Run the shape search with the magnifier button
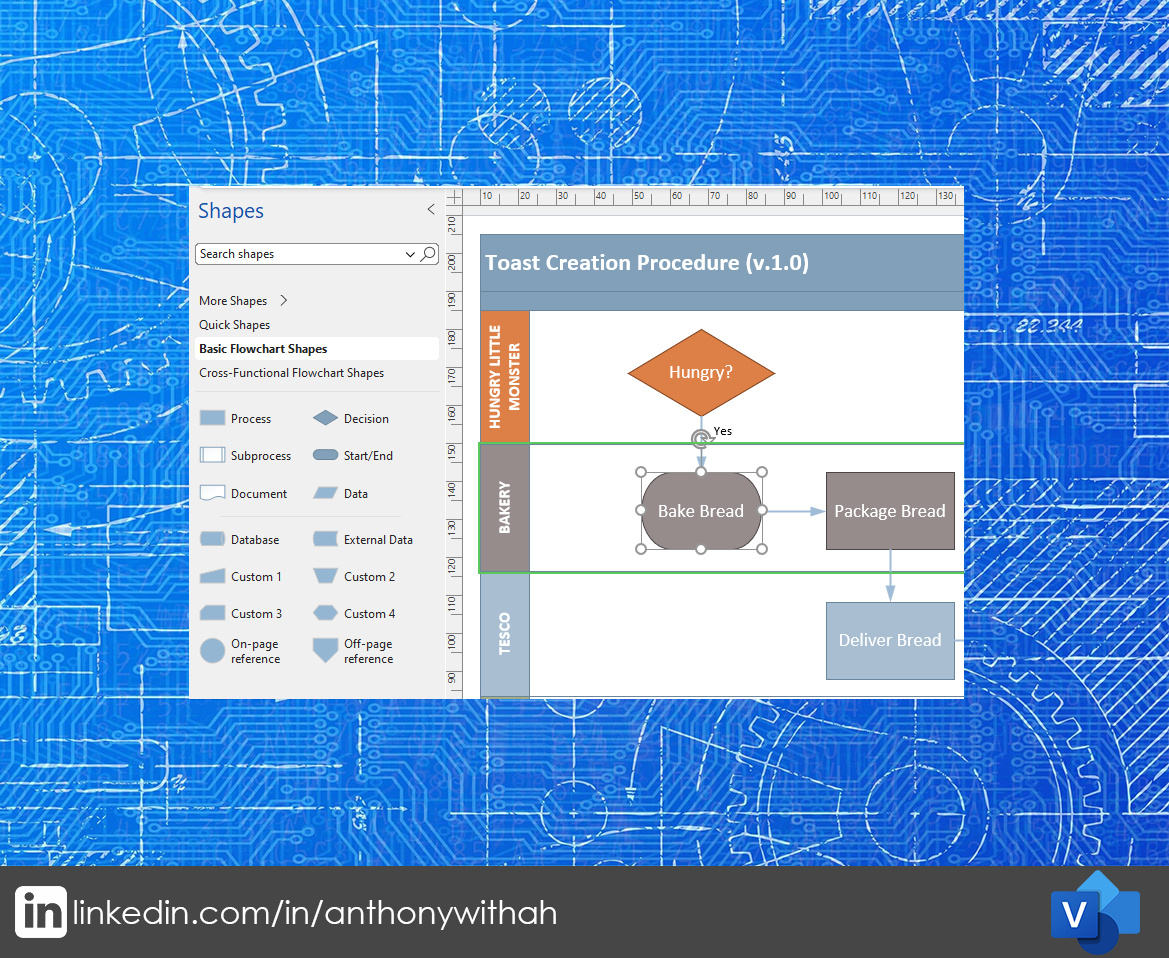 (x=429, y=254)
